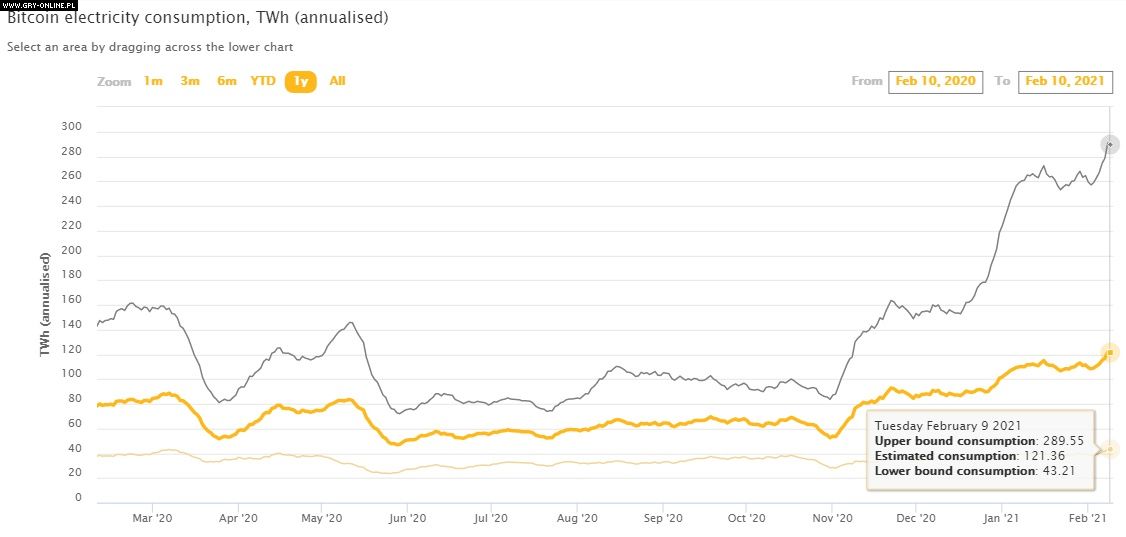Click the Nov '20 axis label

832,519
